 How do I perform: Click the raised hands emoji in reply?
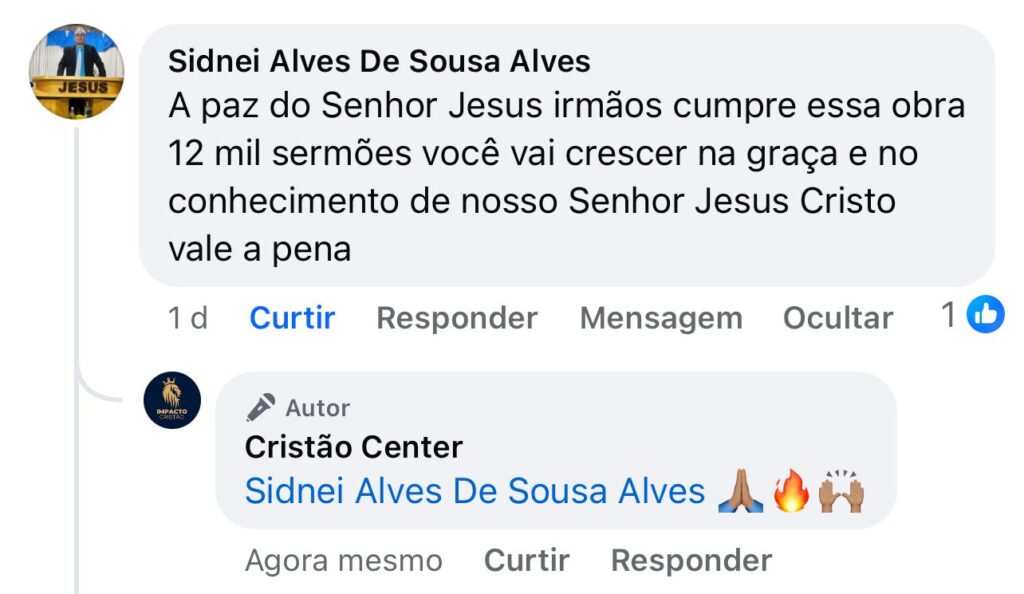pos(840,492)
